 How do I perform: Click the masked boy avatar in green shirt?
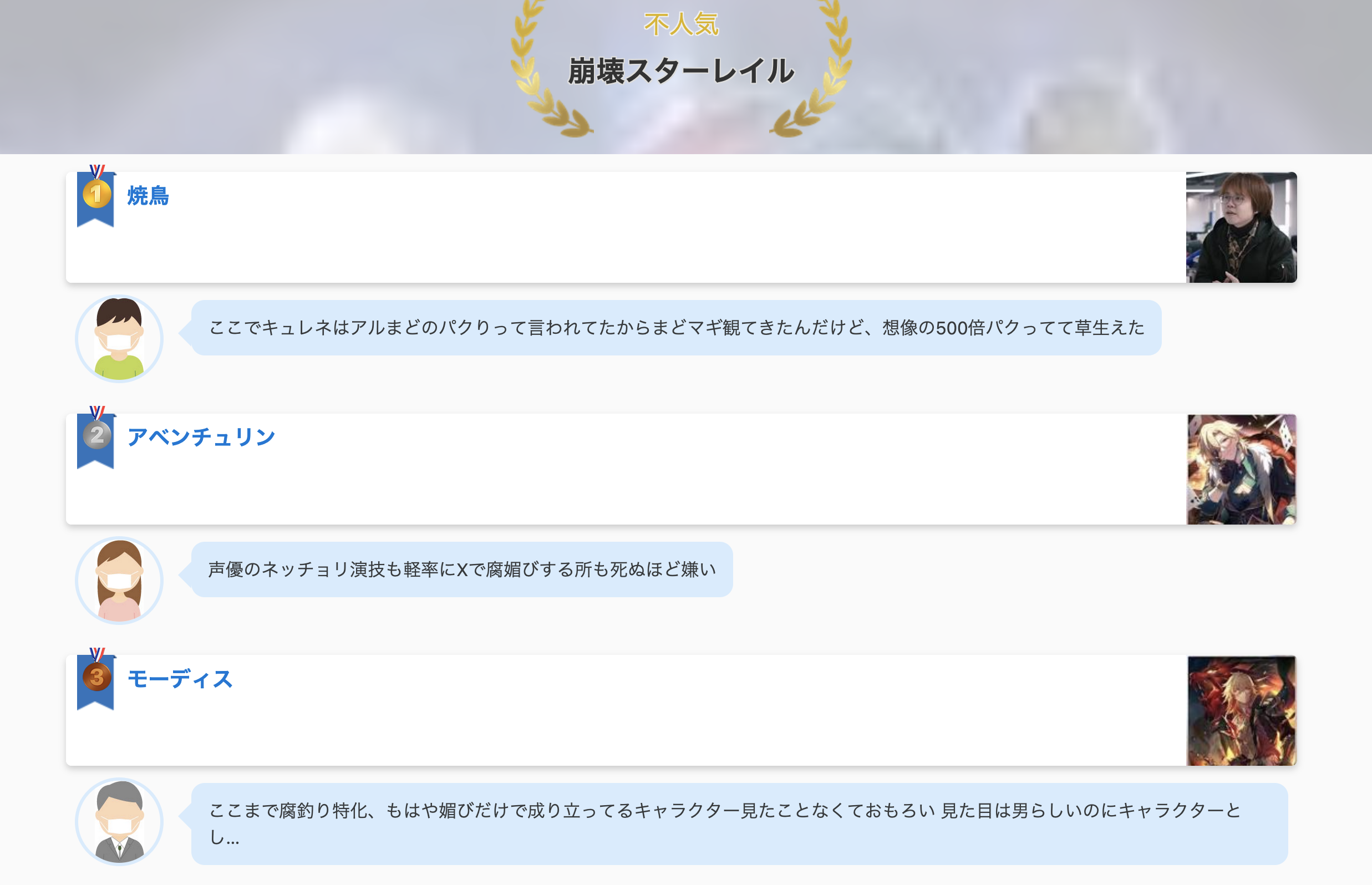pos(119,338)
